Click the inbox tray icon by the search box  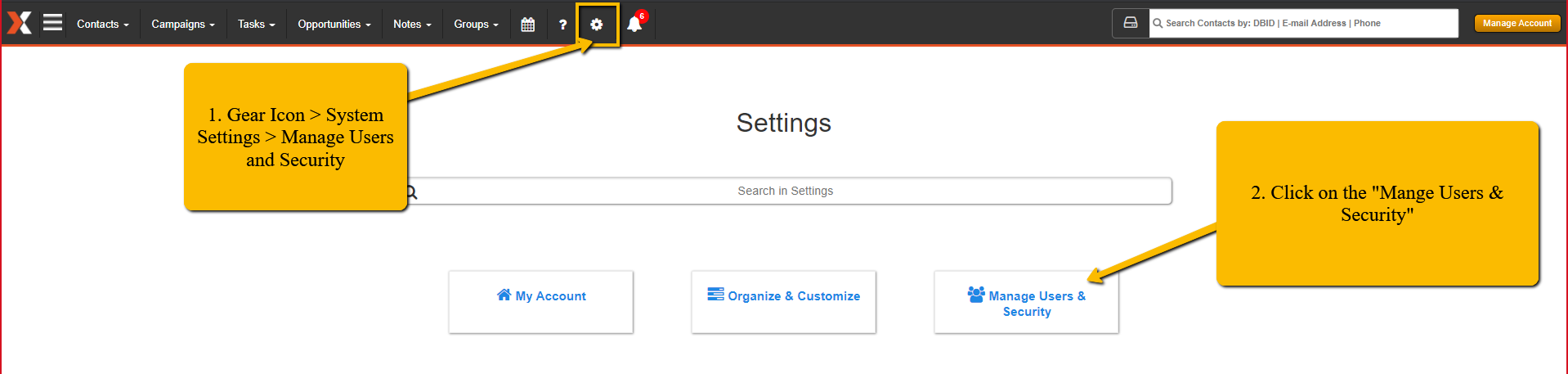pyautogui.click(x=1131, y=23)
